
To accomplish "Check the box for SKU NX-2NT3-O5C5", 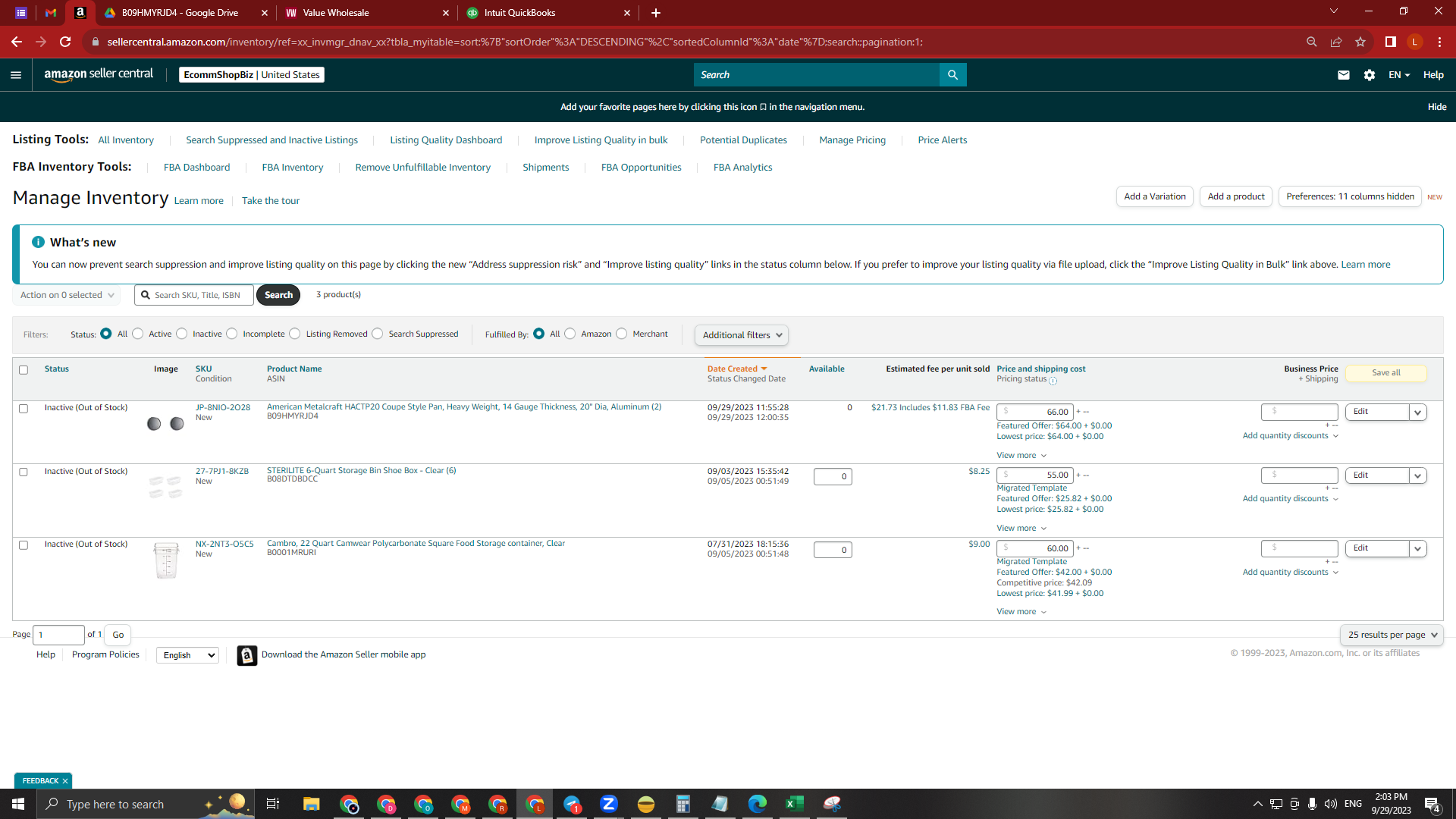I will click(24, 545).
